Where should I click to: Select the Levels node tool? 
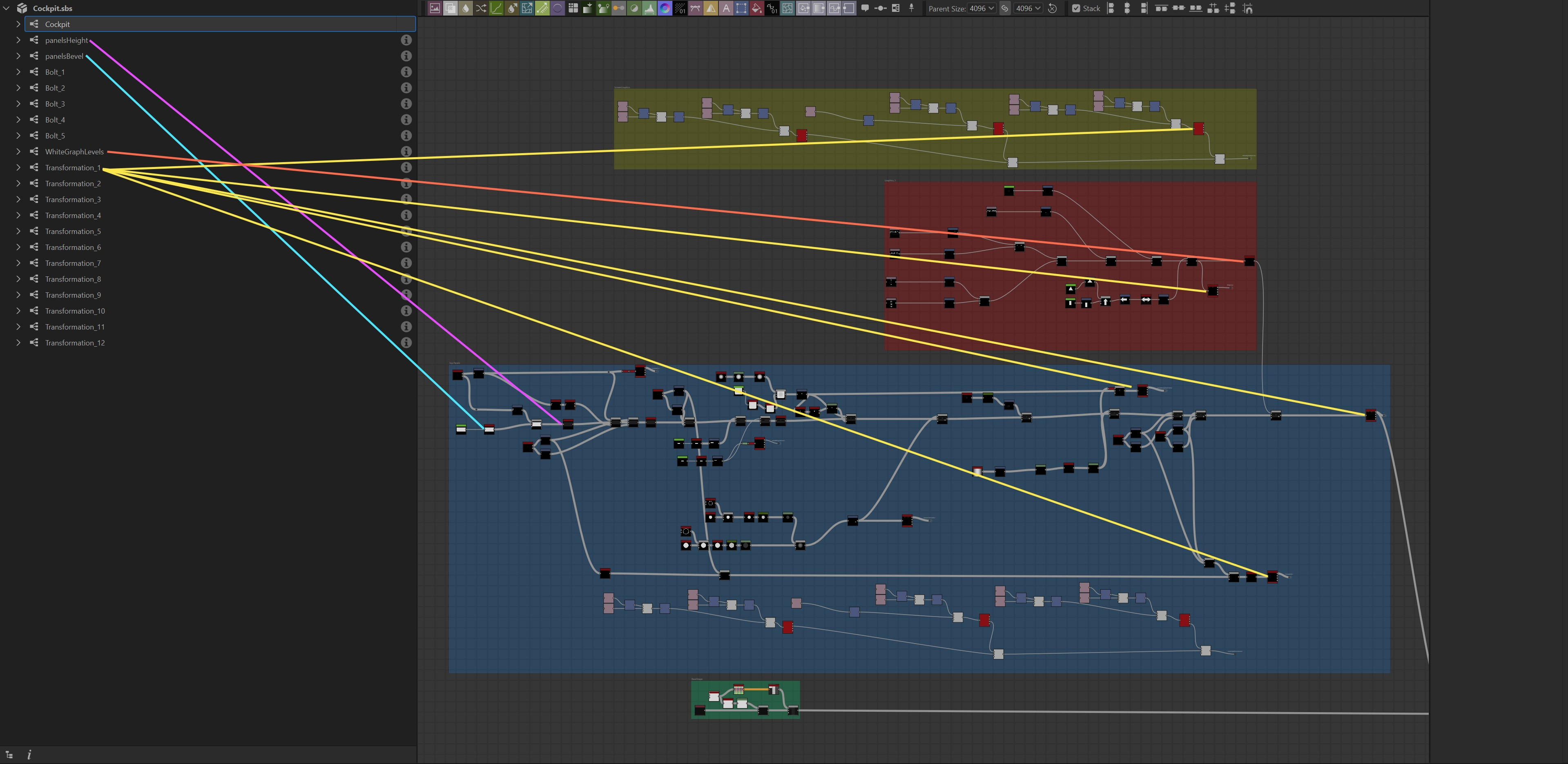coord(649,9)
